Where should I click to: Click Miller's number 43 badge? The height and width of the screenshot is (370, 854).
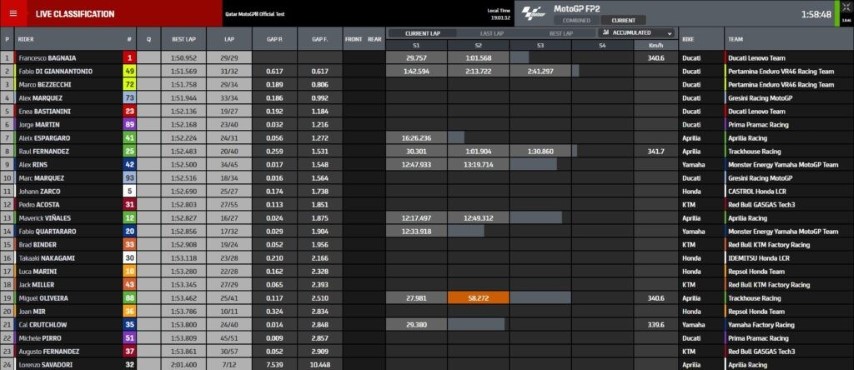[130, 285]
